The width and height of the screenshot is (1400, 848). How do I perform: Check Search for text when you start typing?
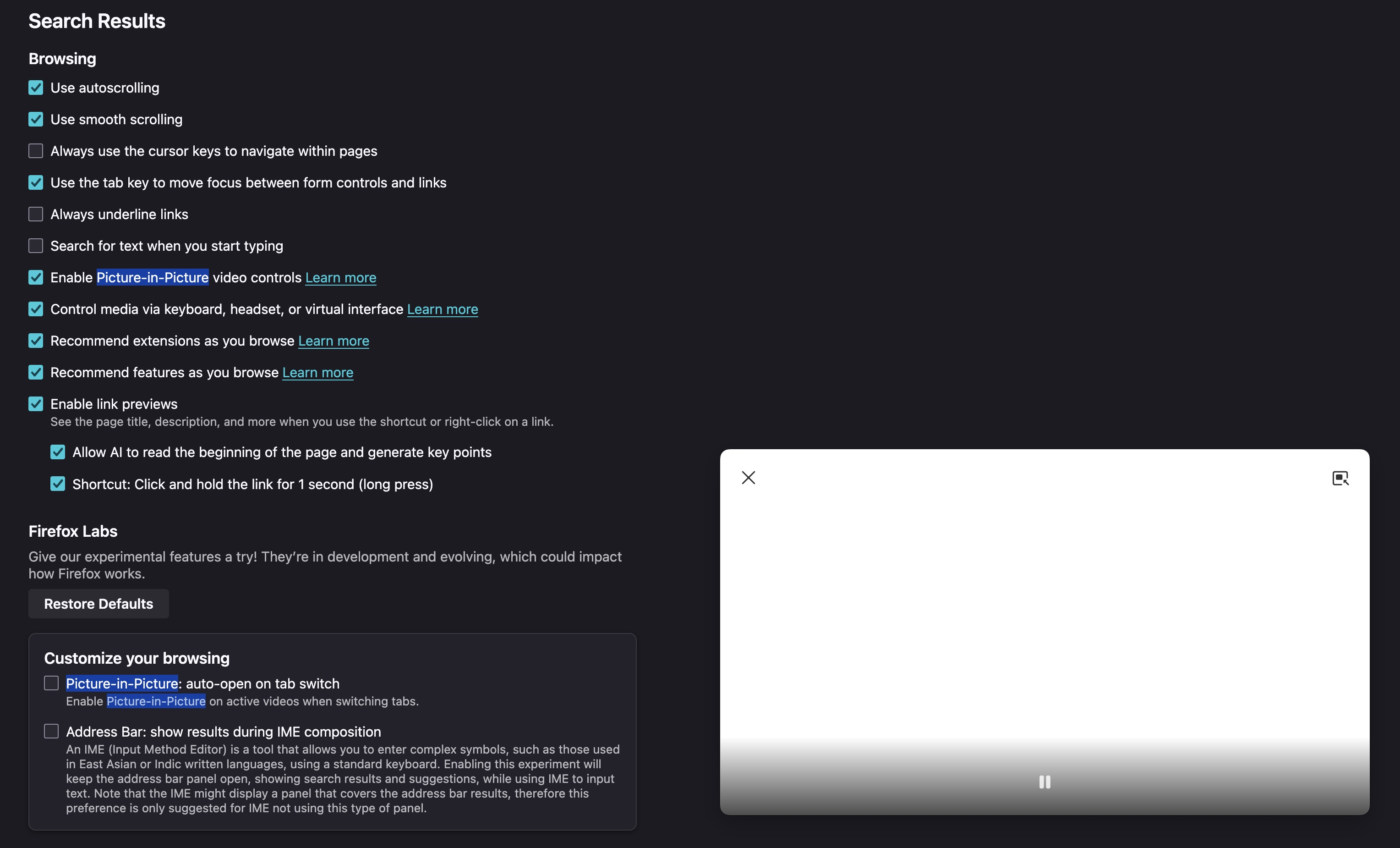pyautogui.click(x=36, y=246)
